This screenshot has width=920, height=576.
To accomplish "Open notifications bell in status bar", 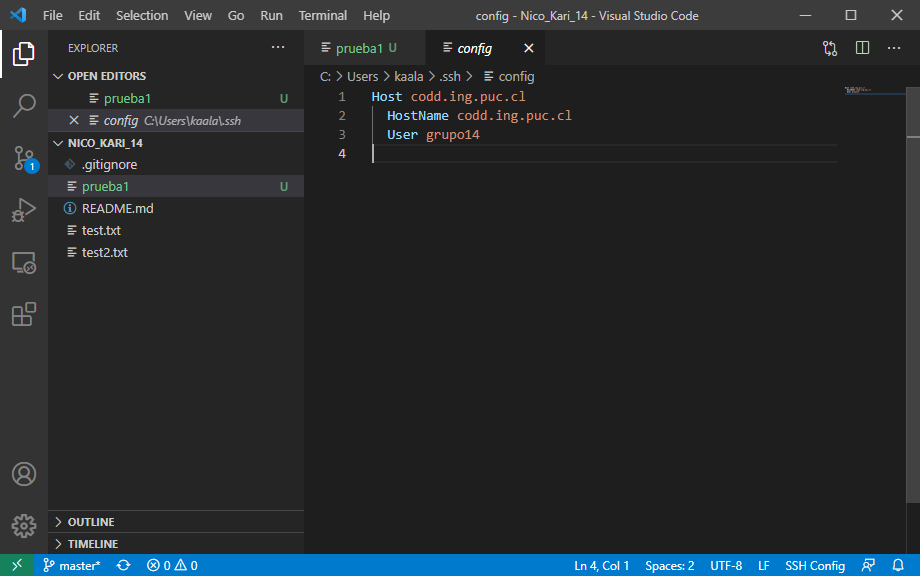I will point(898,565).
